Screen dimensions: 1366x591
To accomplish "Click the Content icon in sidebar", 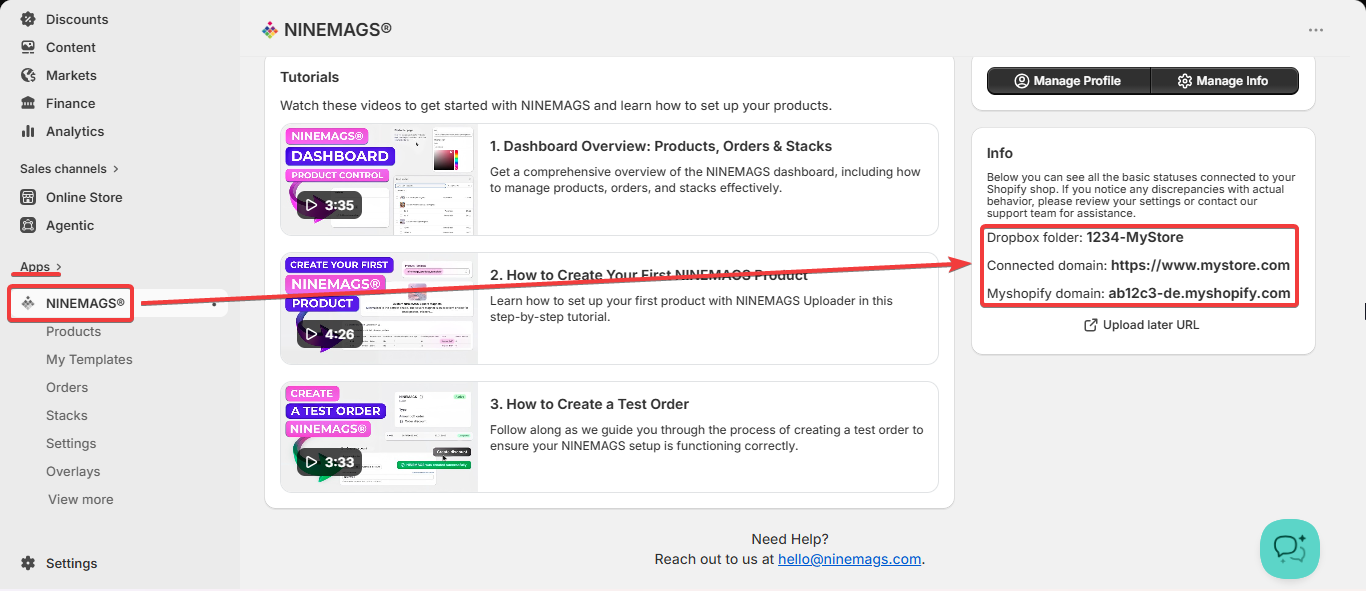I will (x=28, y=47).
